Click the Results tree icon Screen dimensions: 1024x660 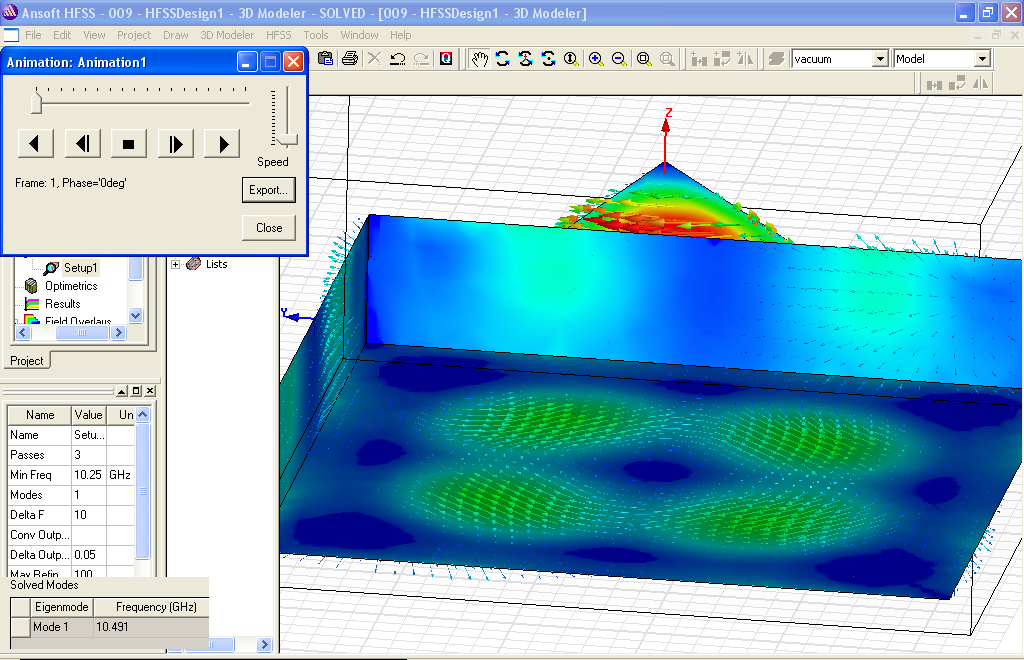click(x=32, y=304)
